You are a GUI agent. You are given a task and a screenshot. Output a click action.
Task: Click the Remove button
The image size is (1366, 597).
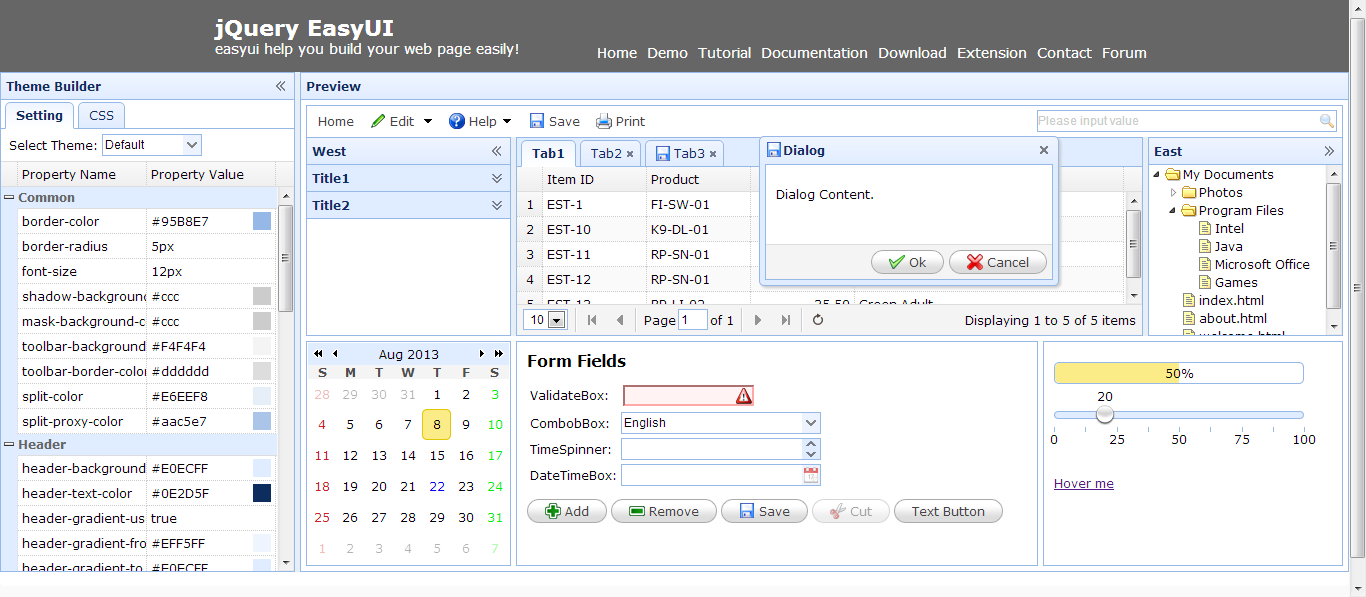click(664, 511)
